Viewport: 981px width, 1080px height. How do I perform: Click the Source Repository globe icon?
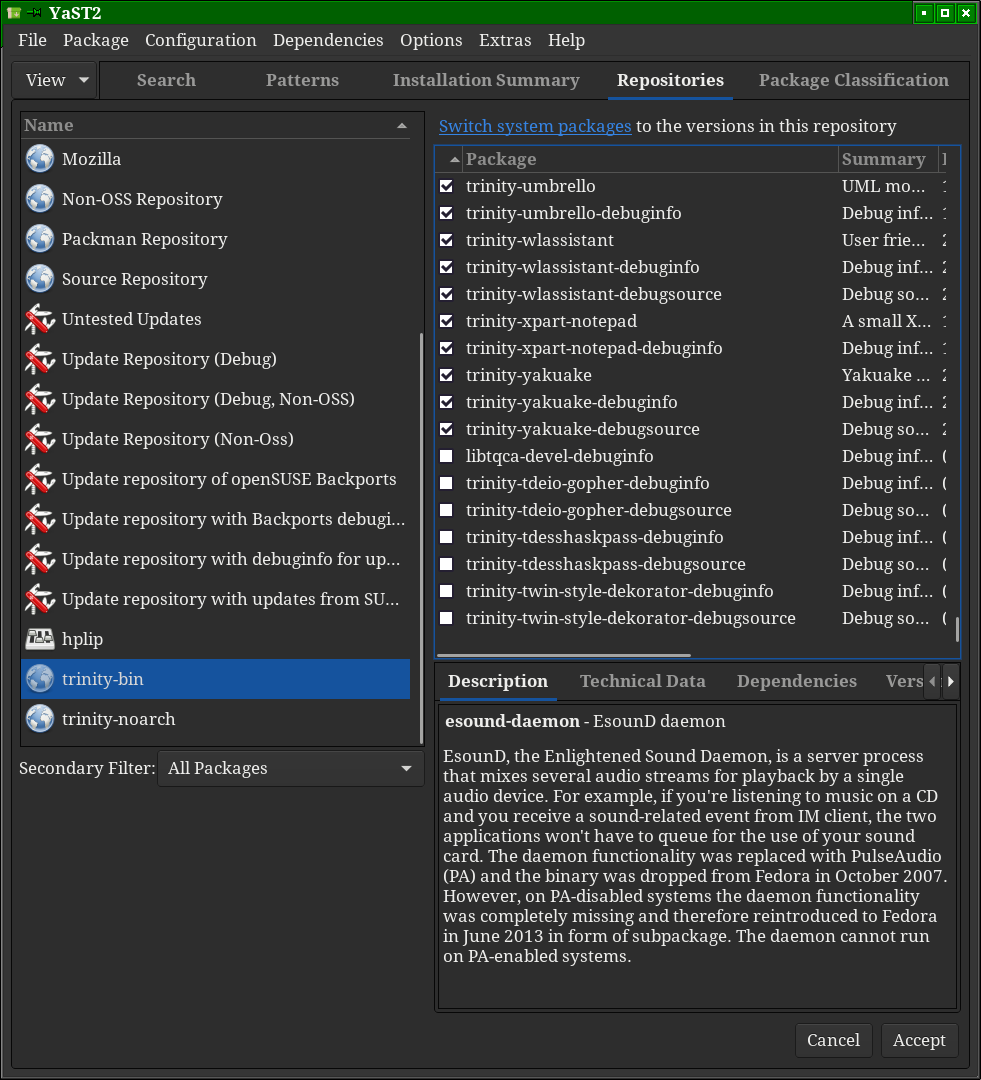40,278
